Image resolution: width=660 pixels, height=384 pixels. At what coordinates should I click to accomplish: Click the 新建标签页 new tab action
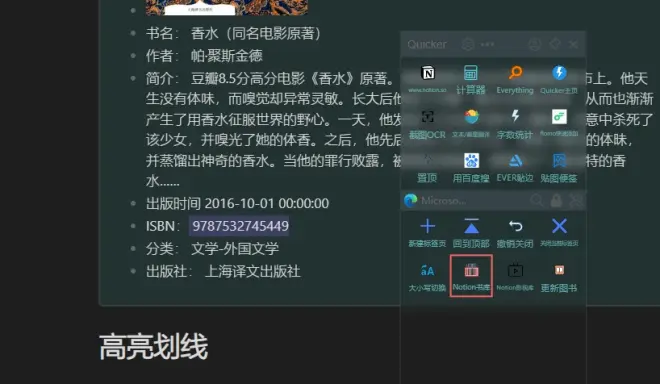(427, 233)
